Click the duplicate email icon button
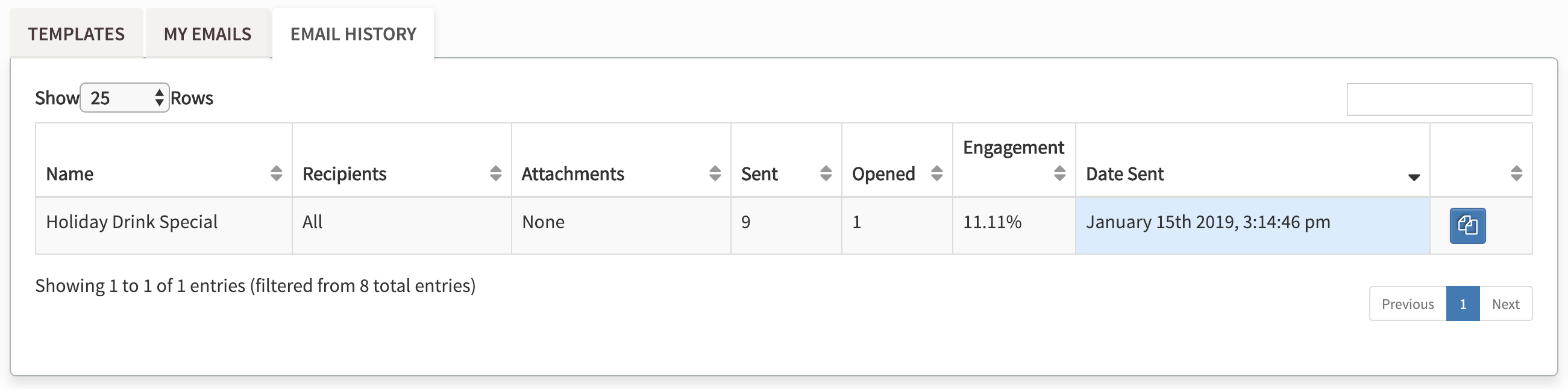This screenshot has height=389, width=1568. (x=1467, y=225)
